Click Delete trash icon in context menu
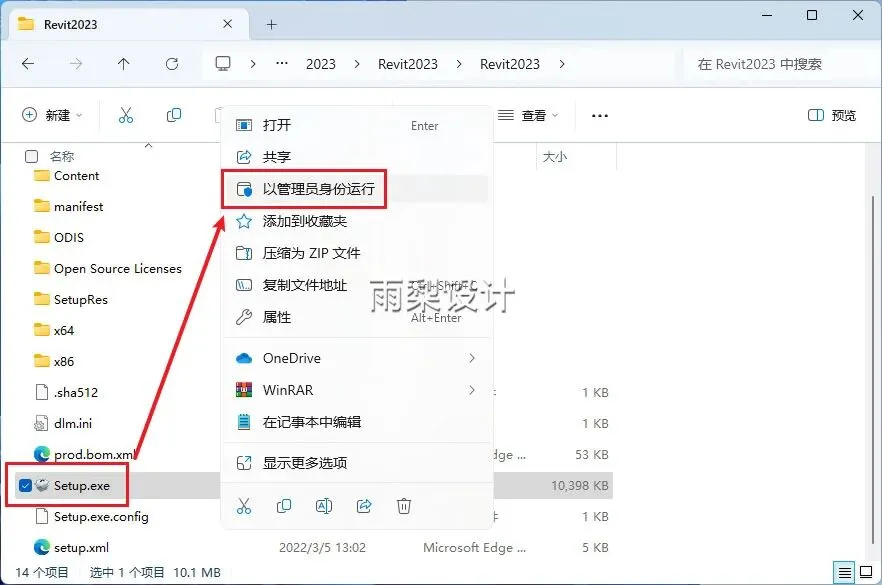The image size is (882, 585). pos(404,506)
